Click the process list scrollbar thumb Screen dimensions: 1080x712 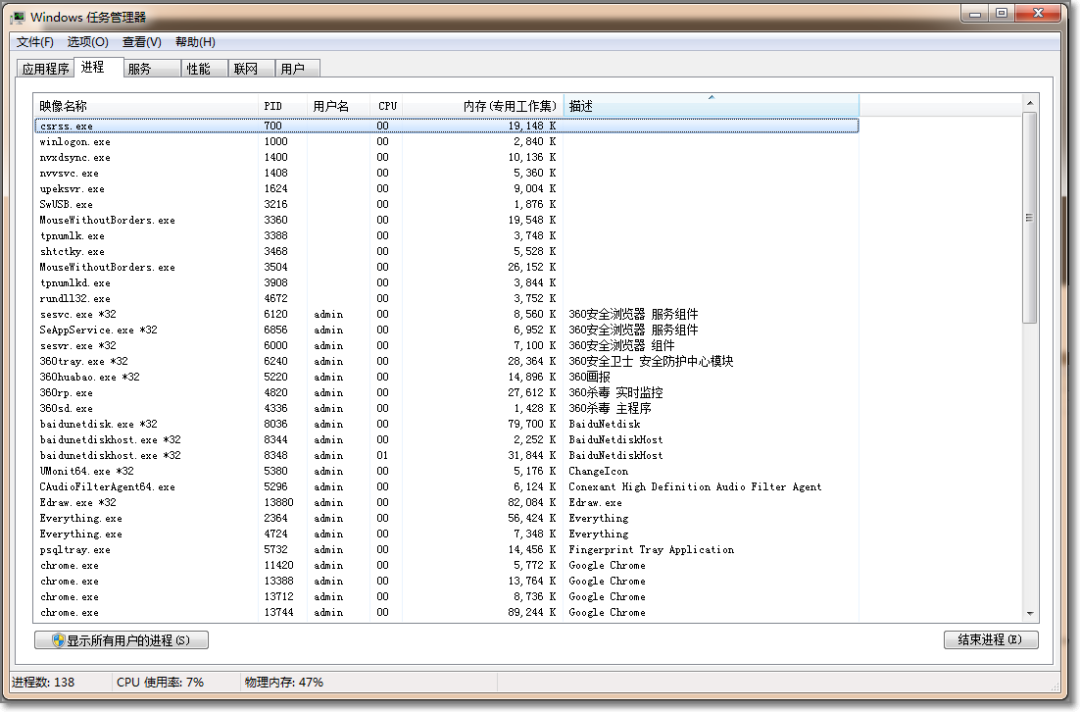[x=1030, y=218]
